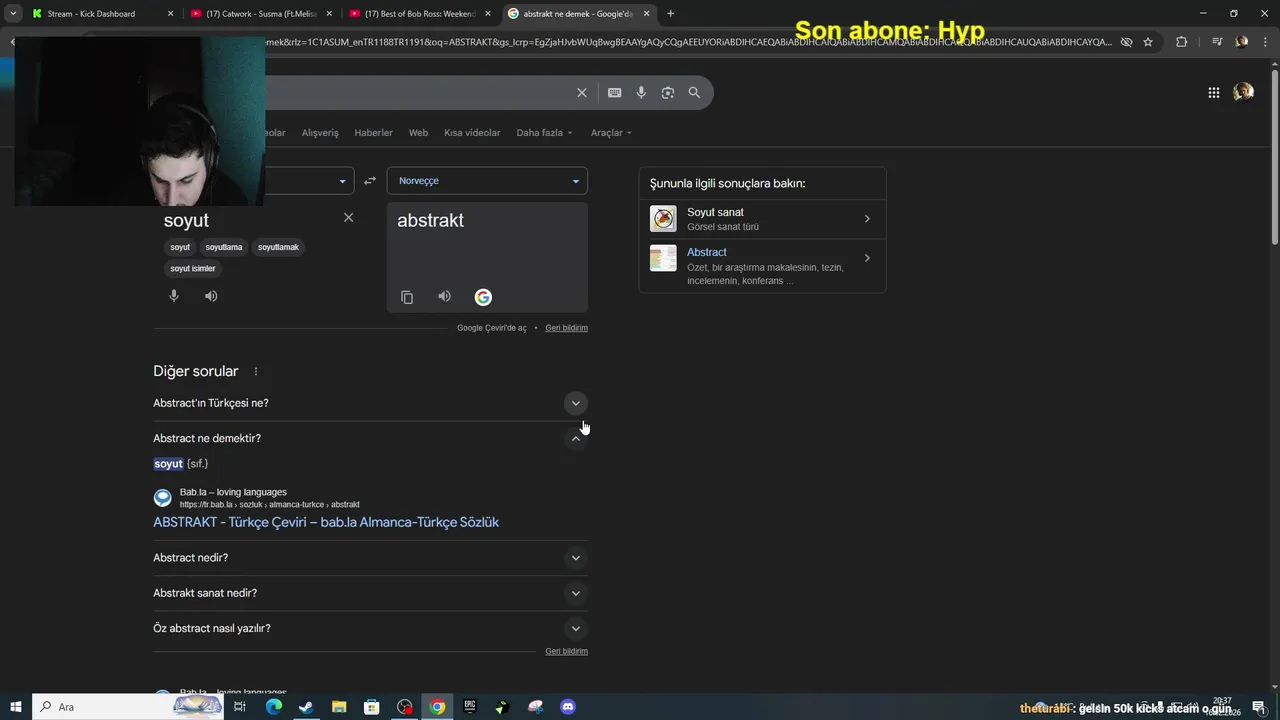Listen to the source word 'soyut'
Screen dimensions: 1280x720
(x=211, y=296)
